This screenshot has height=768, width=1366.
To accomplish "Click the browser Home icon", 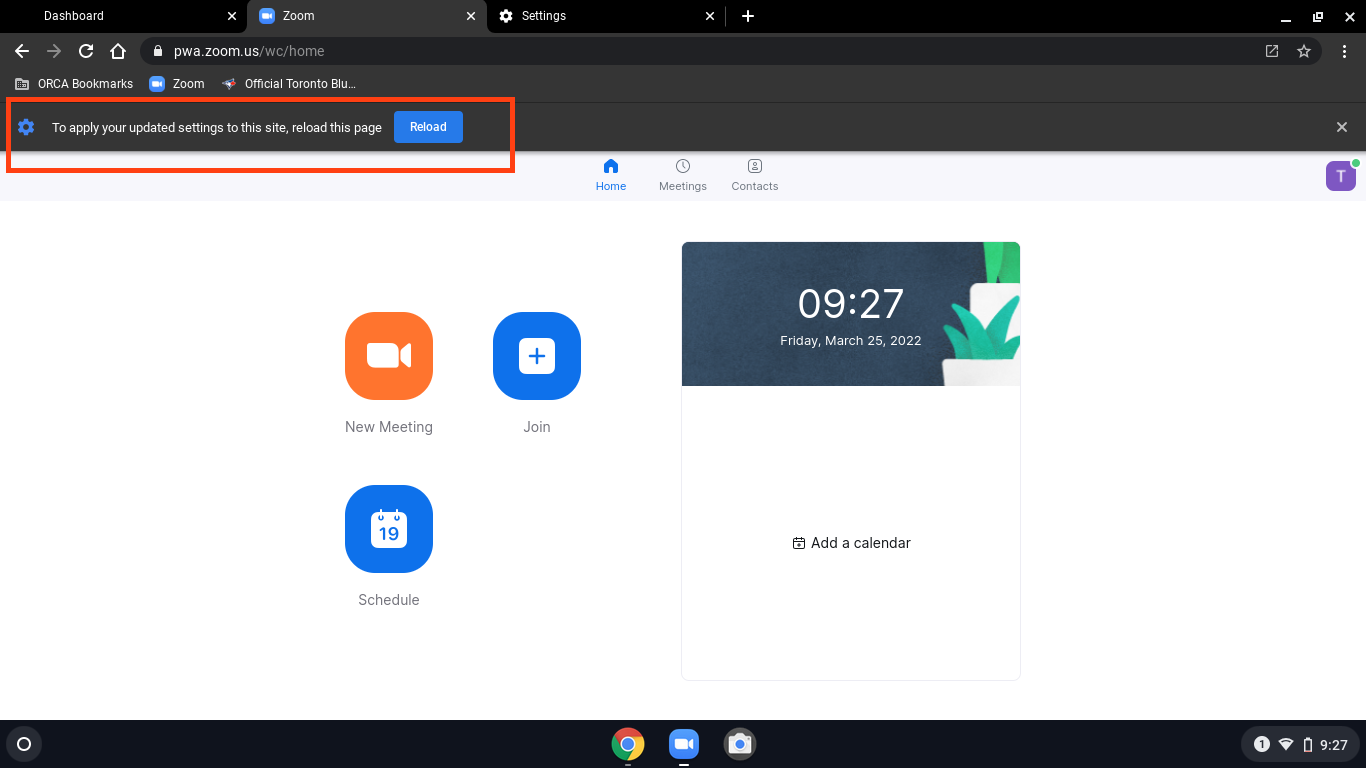I will pyautogui.click(x=118, y=51).
